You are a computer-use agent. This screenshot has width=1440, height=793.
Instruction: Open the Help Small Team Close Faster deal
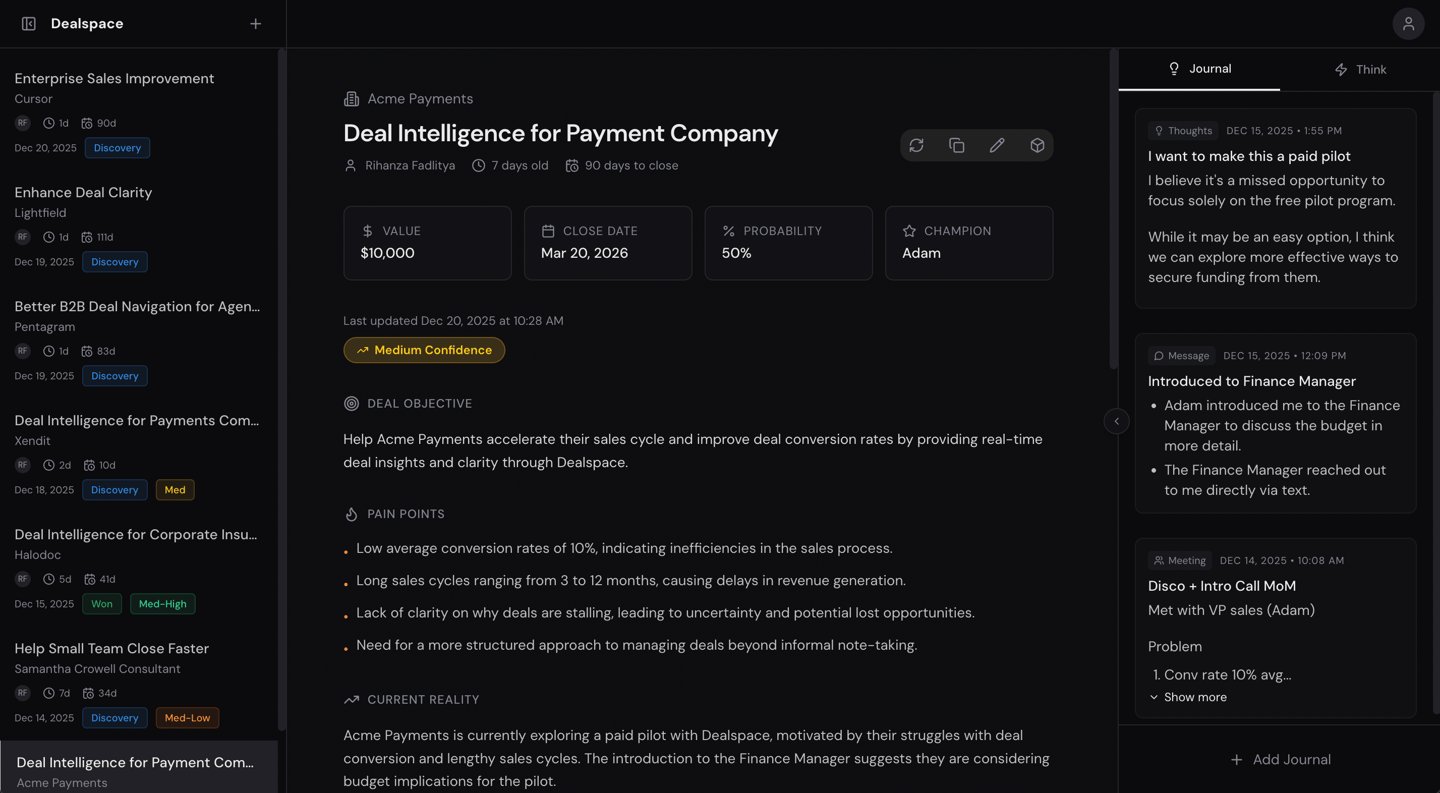[111, 649]
